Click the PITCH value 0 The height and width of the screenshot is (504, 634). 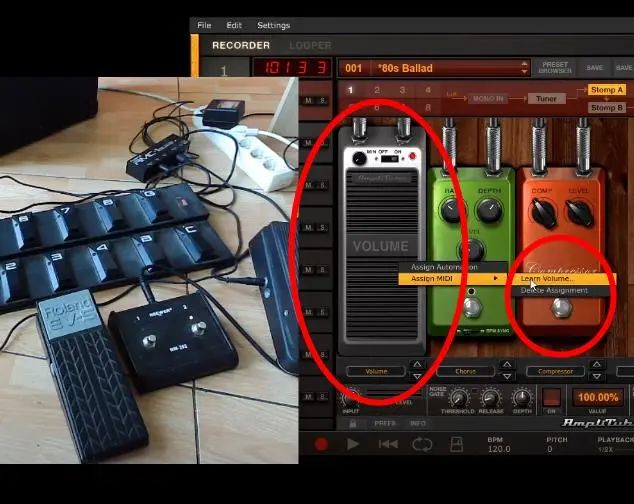tap(549, 449)
